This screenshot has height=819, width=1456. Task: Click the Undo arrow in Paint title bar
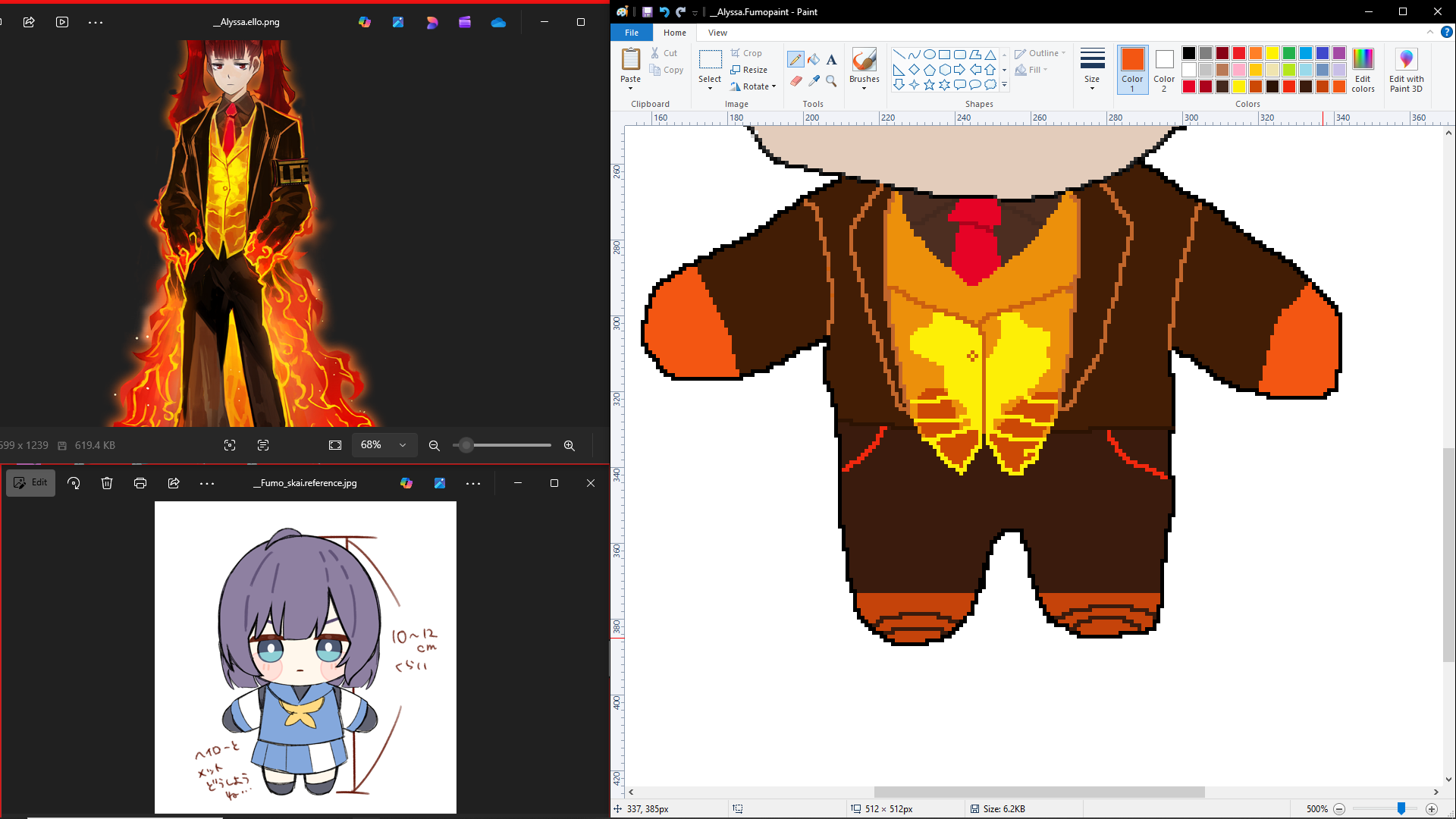[664, 11]
